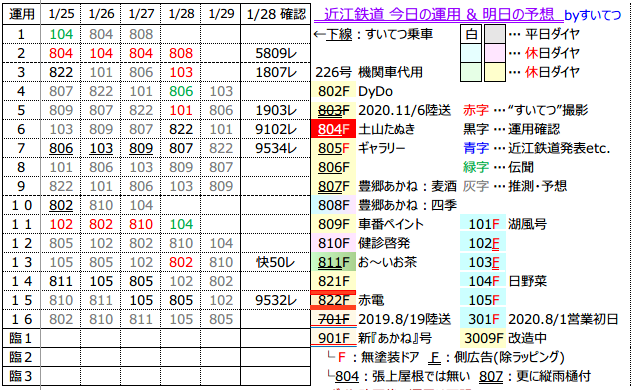Select the 臨2 row label
This screenshot has width=631, height=390.
click(x=21, y=357)
